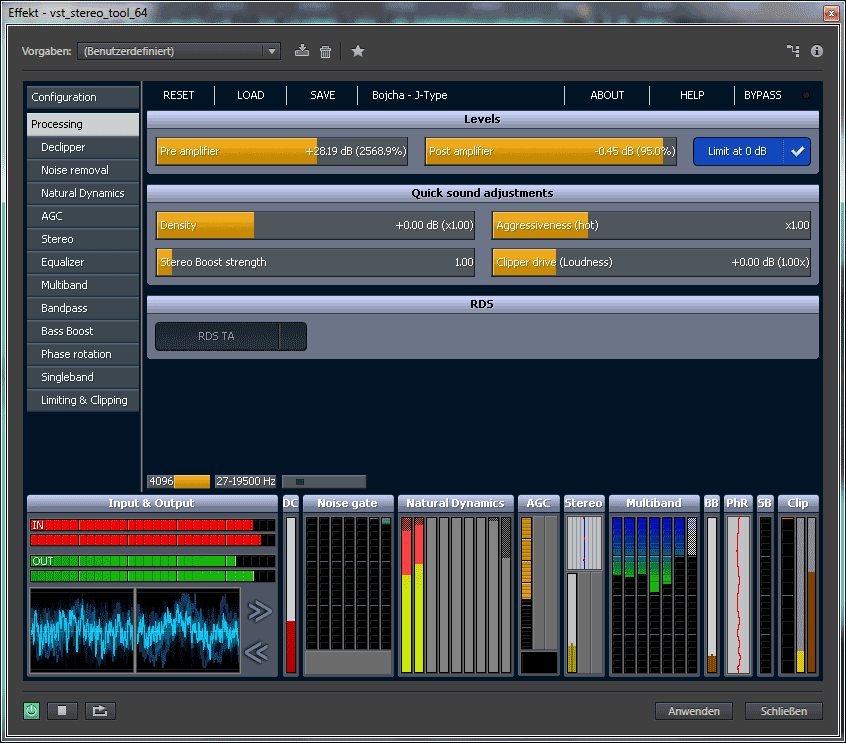Click the 27-19500 Hz frequency indicator

click(x=245, y=481)
